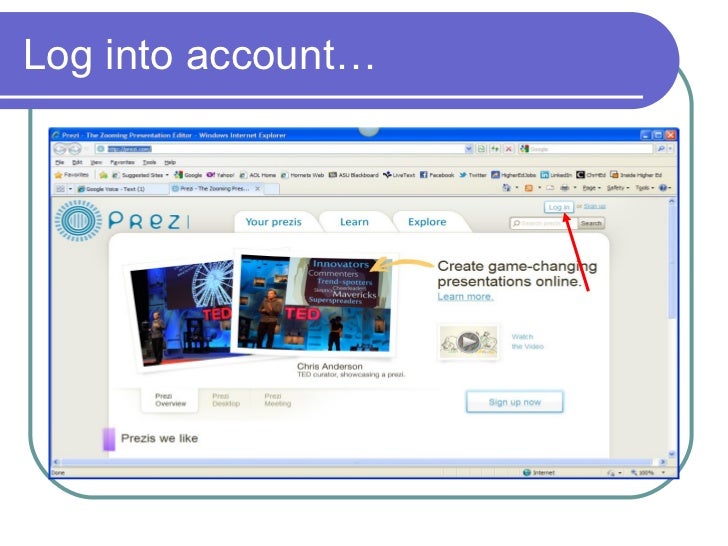Click the Print icon in command bar

(565, 188)
